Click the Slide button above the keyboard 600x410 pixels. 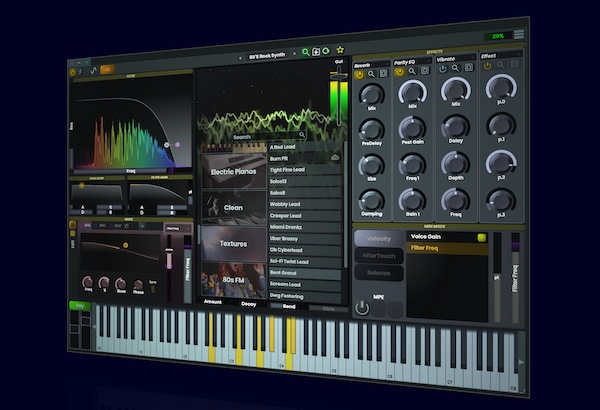coord(328,309)
